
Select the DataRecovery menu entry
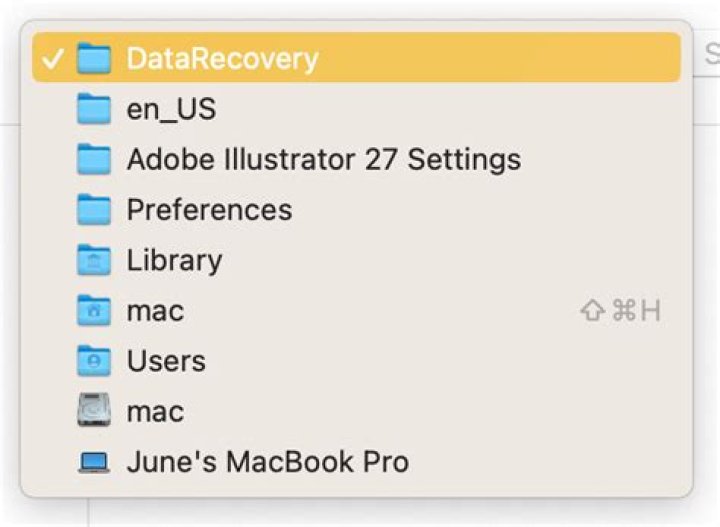click(222, 58)
